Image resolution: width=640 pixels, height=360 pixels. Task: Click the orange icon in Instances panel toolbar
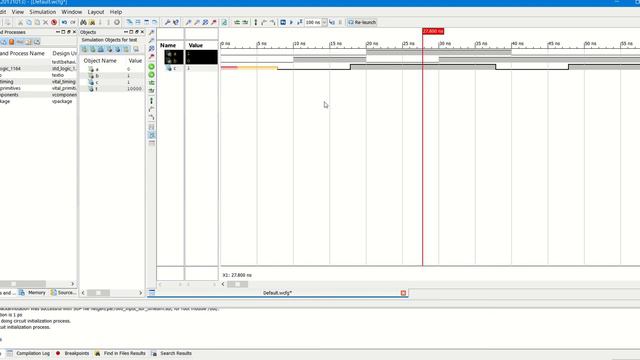[x=11, y=42]
